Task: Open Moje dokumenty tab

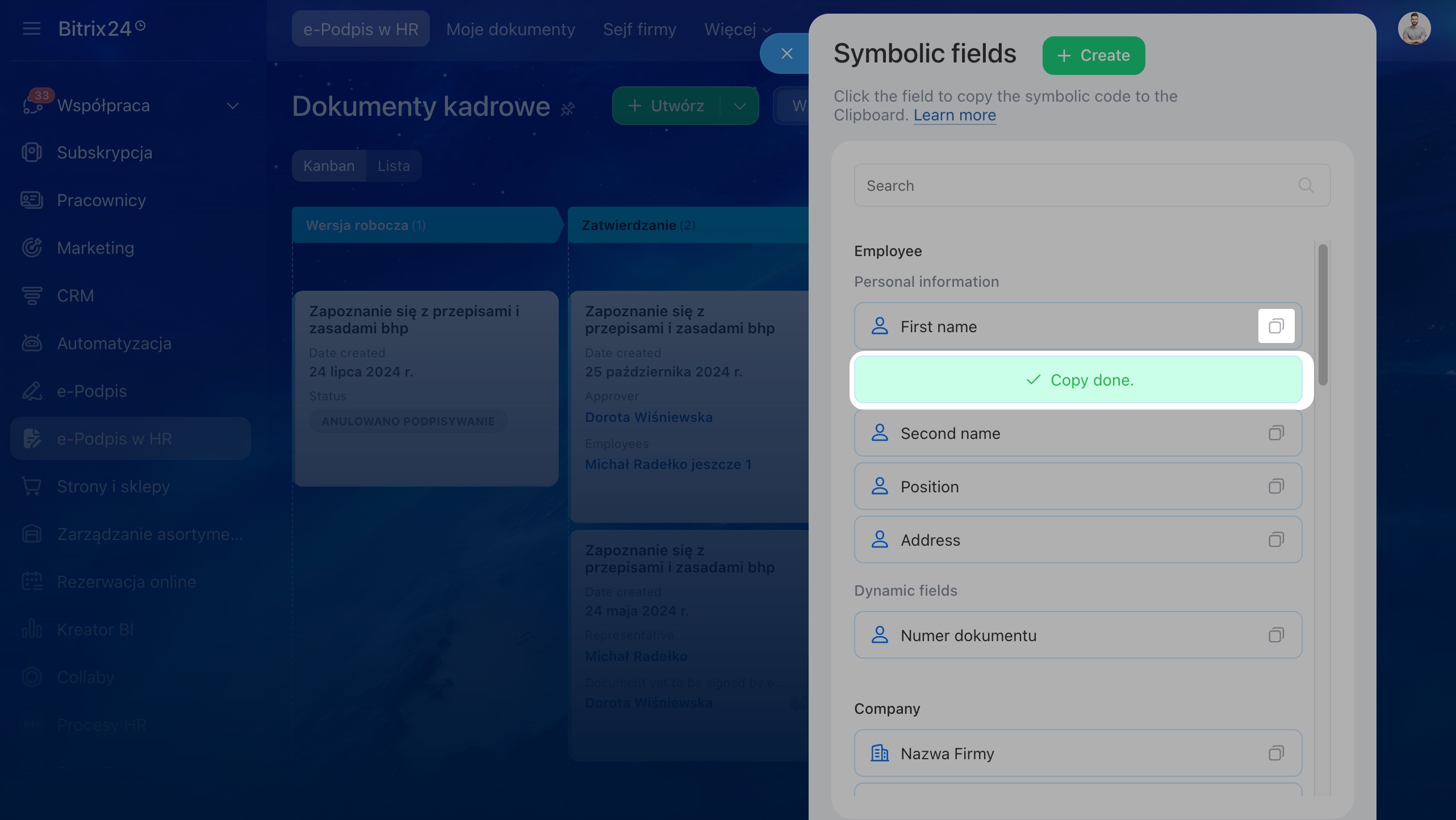Action: coord(510,30)
